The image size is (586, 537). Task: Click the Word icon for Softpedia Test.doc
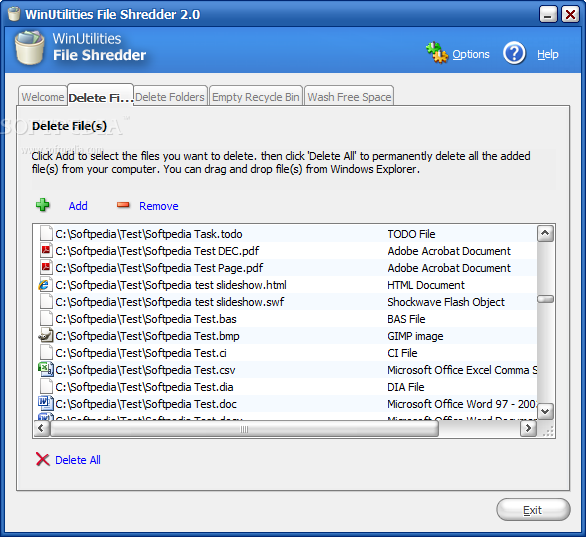click(x=46, y=404)
